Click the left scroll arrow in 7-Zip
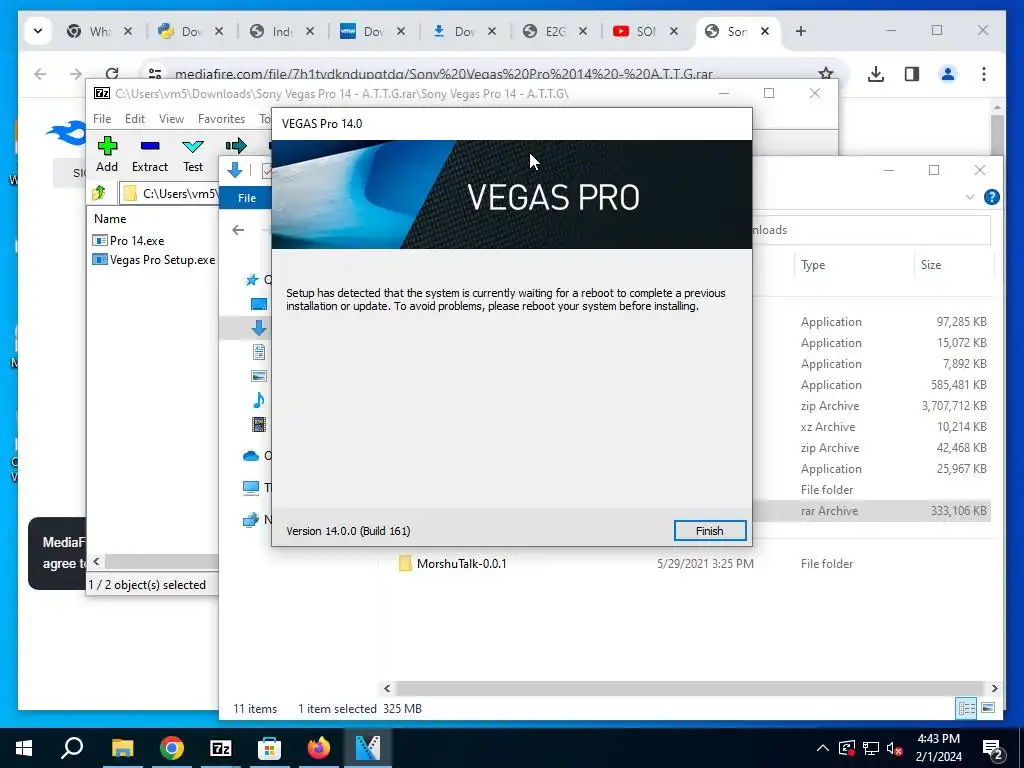 tap(97, 561)
